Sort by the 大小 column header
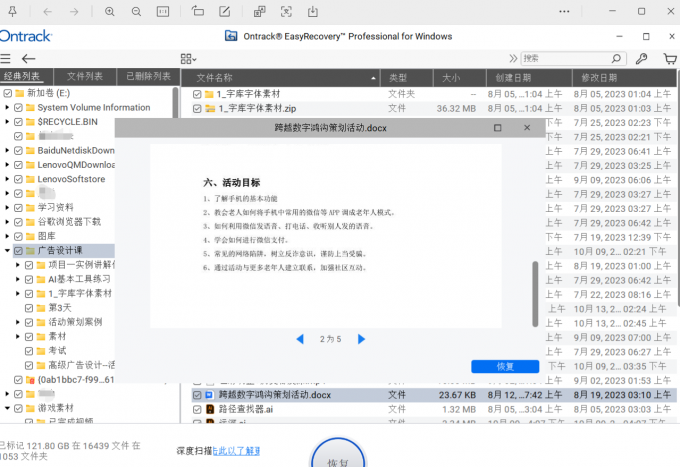This screenshot has height=467, width=680. [x=460, y=78]
